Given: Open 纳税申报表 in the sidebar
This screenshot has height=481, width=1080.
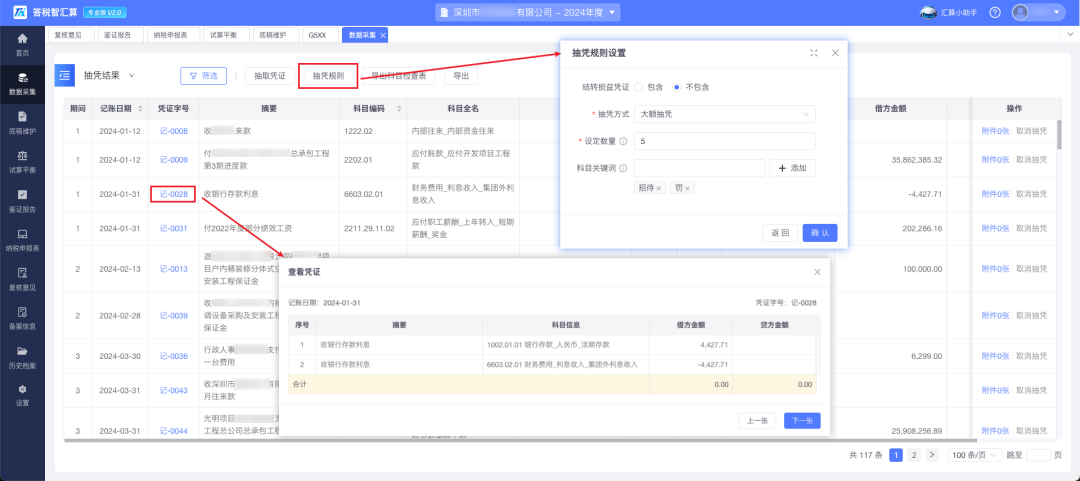Looking at the screenshot, I should [22, 240].
